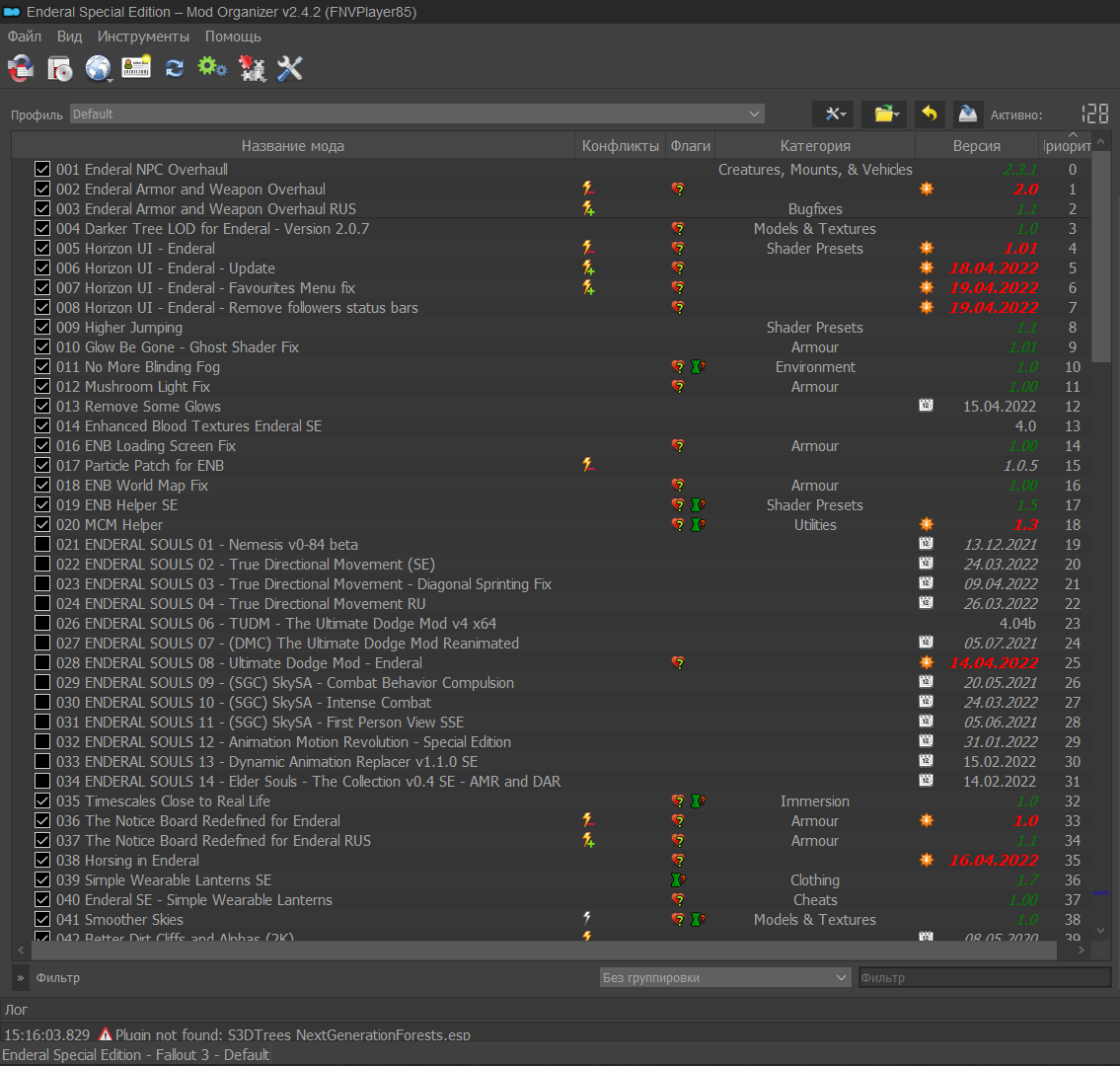The width and height of the screenshot is (1120, 1066).
Task: Click green flag icon for 011 No More Blinding Fog
Action: click(698, 366)
